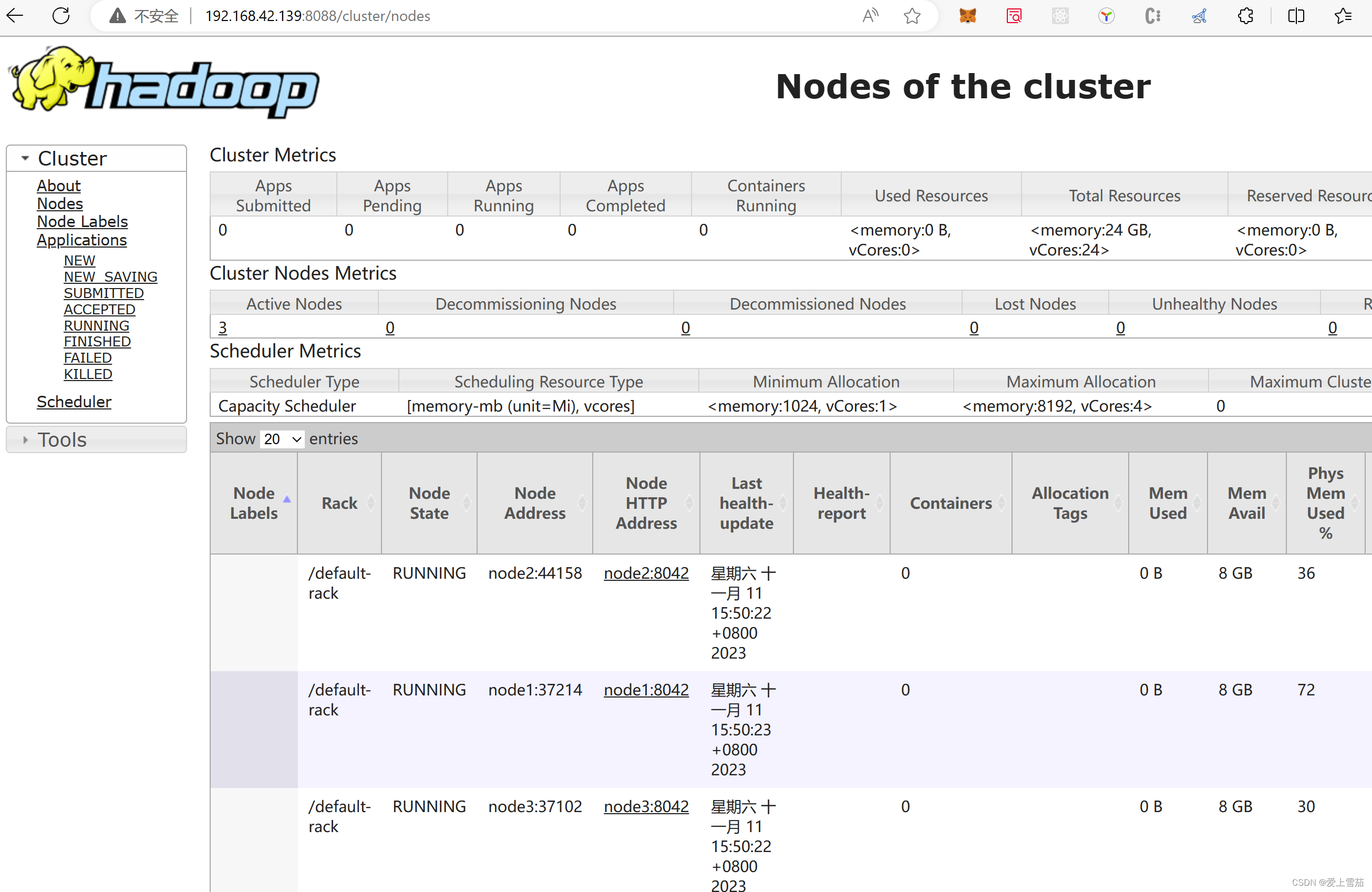Start Read Aloud from the address bar
Screen dimensions: 1372x892
pos(871,16)
